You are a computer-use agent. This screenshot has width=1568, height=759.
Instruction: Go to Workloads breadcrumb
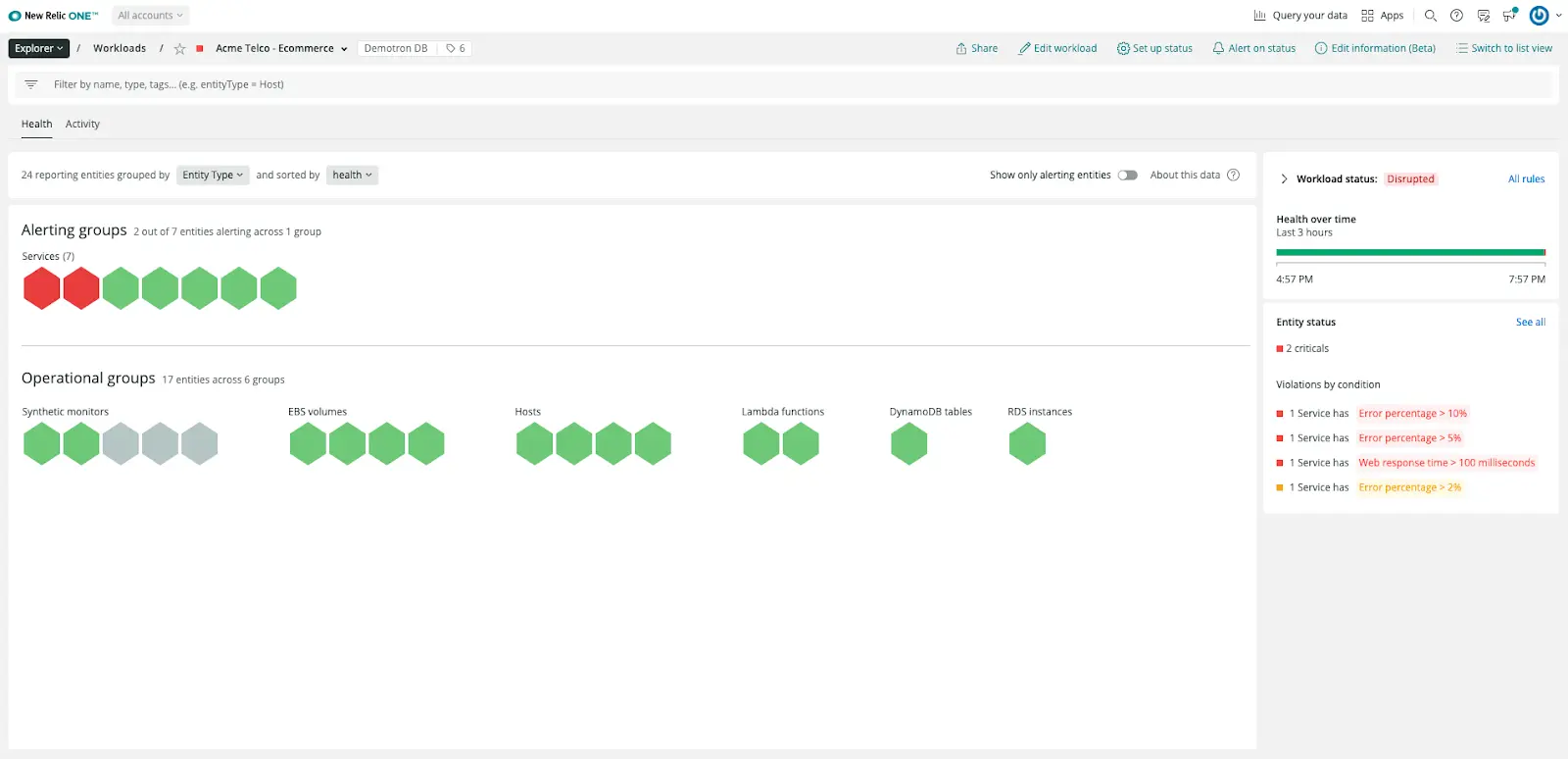tap(120, 48)
